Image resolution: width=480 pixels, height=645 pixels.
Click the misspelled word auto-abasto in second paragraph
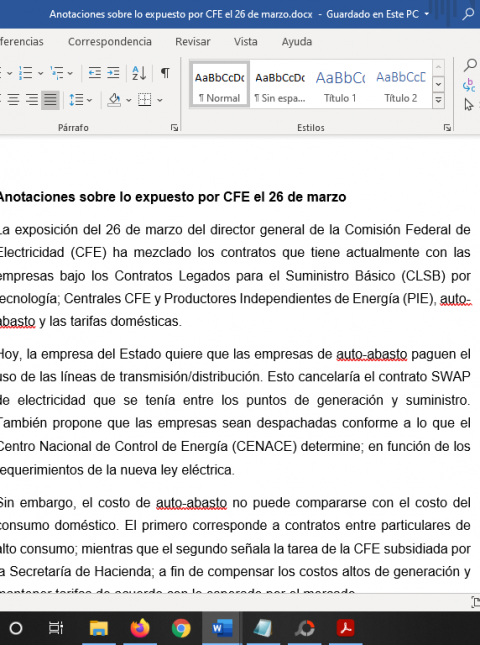[x=371, y=354]
